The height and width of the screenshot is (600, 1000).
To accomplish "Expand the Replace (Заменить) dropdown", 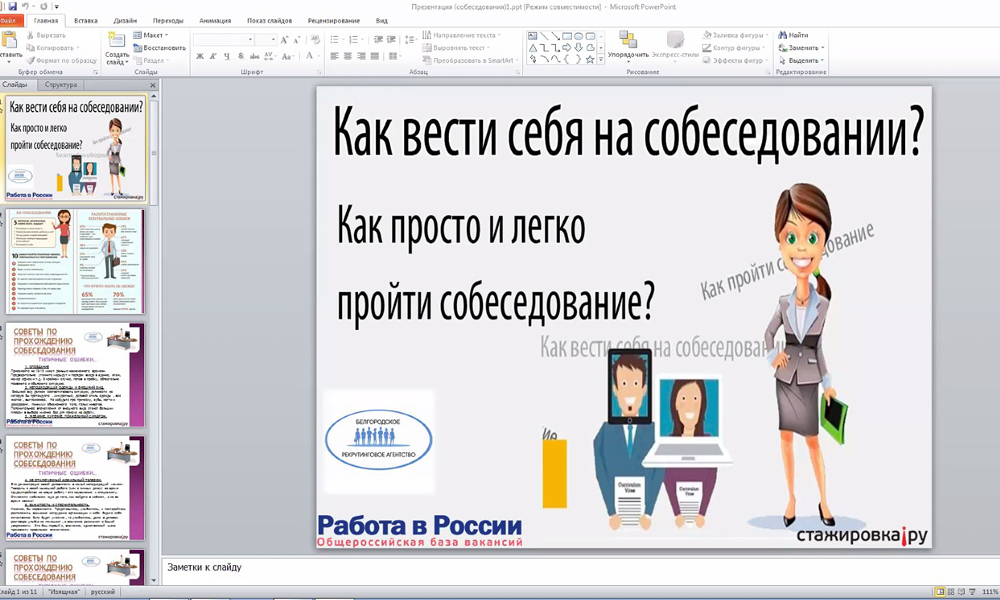I will pos(822,47).
